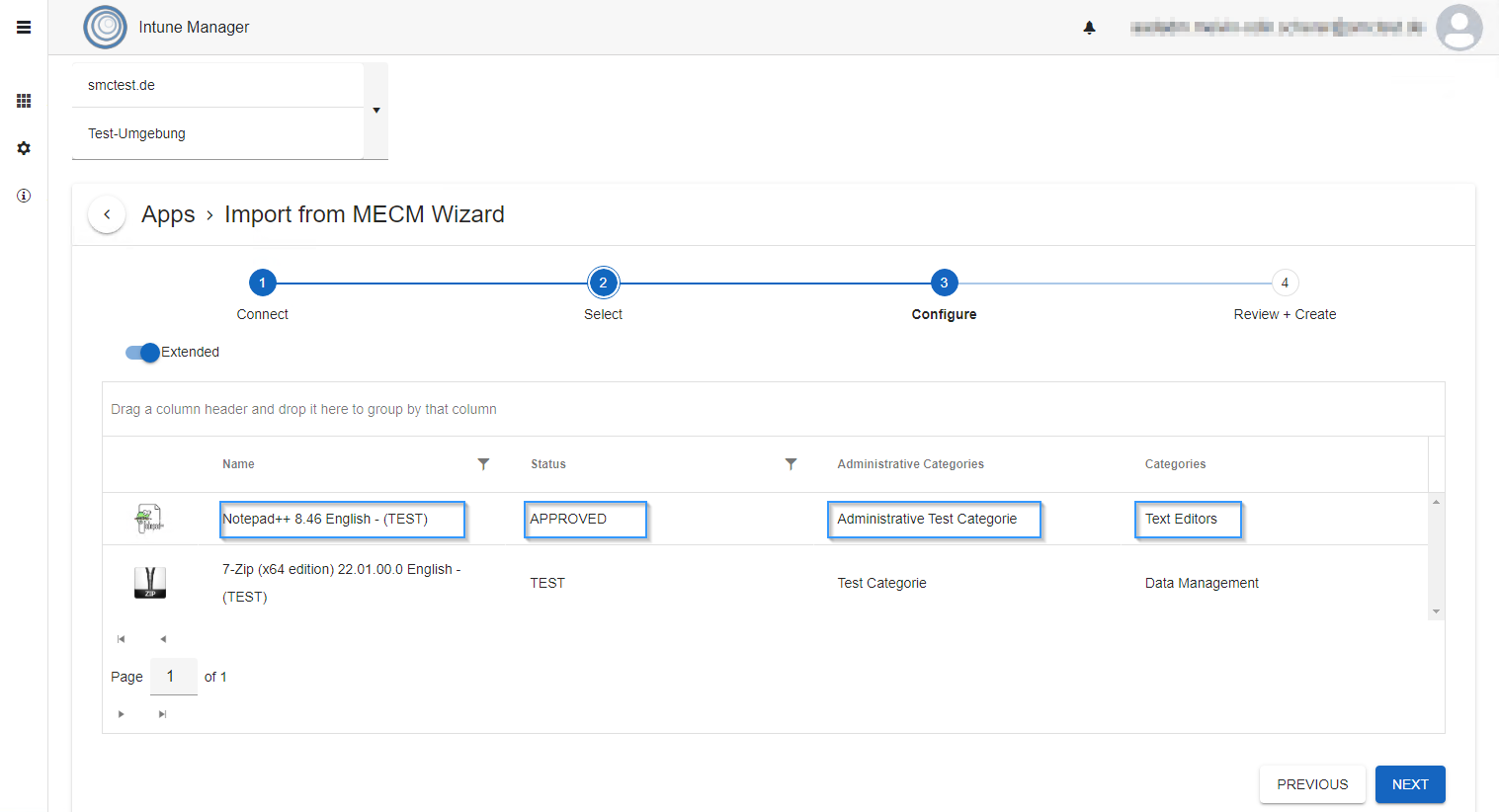Click the Data Management category cell
The height and width of the screenshot is (812, 1499).
coord(1202,583)
